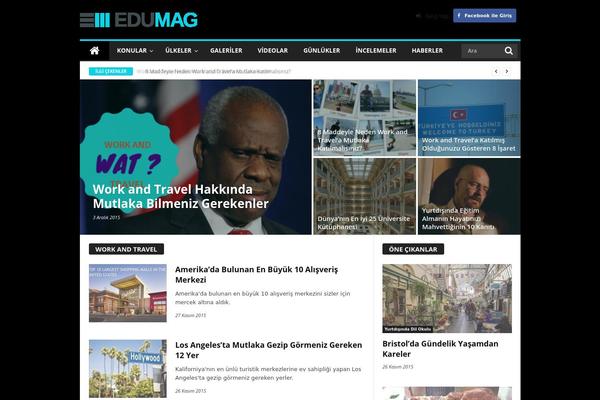Open the GÜNLÜKLER menu item

321,51
